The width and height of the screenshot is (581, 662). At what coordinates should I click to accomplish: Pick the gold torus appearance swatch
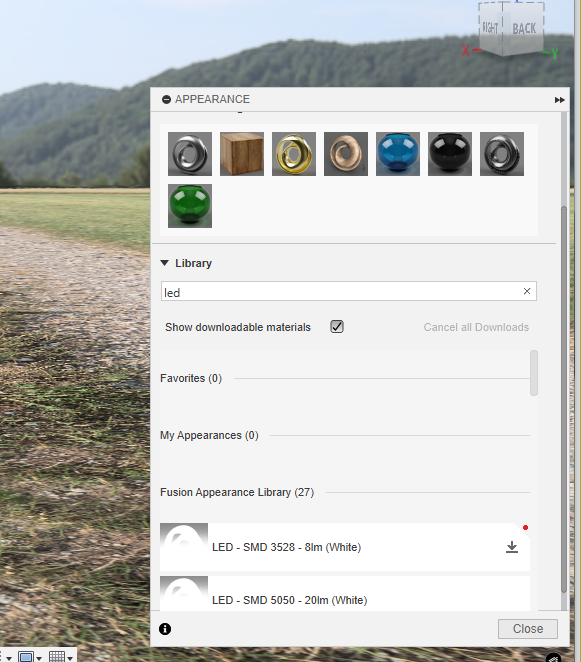click(x=293, y=154)
